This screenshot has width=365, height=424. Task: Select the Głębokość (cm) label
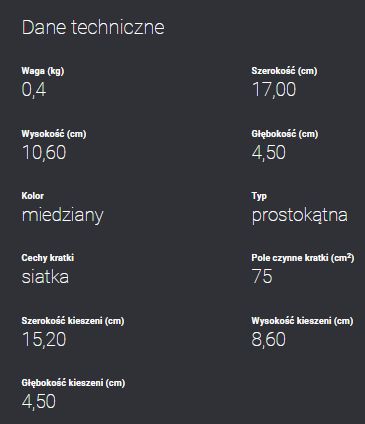(x=285, y=134)
